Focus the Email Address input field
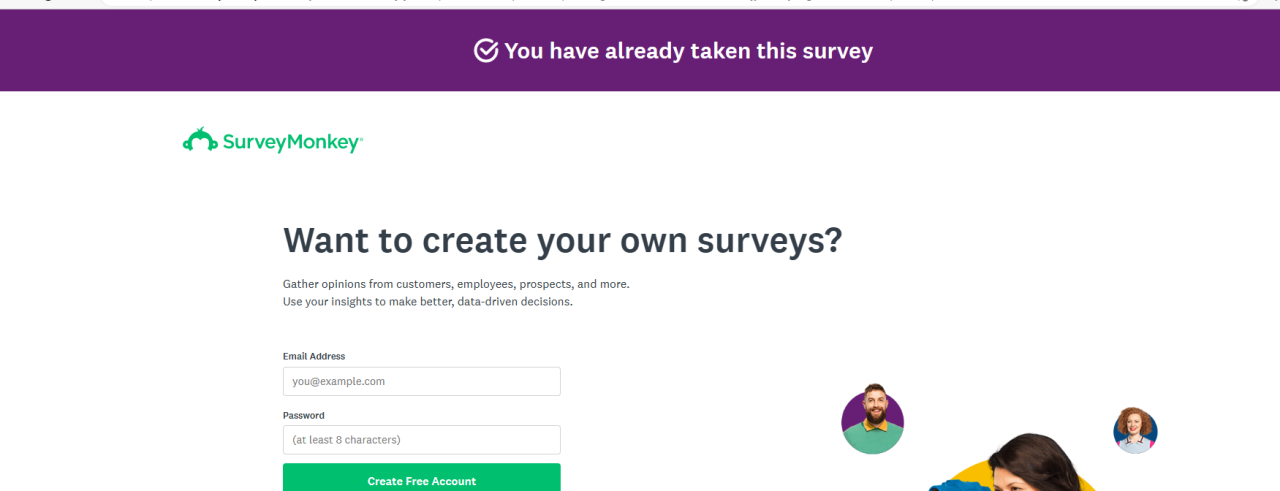Screen dimensions: 1280x491 [421, 381]
